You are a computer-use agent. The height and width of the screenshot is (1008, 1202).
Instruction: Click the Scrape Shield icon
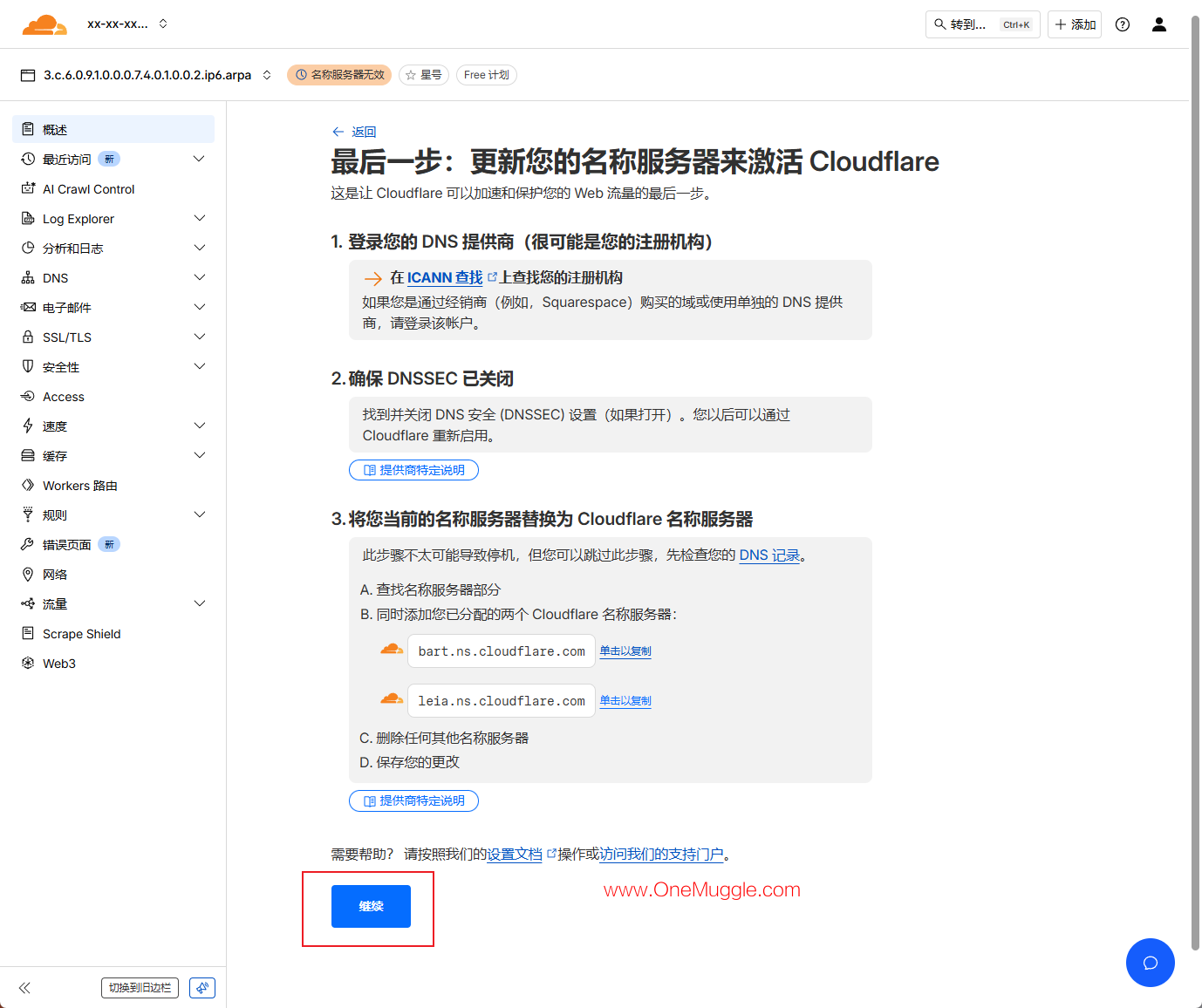pyautogui.click(x=28, y=633)
